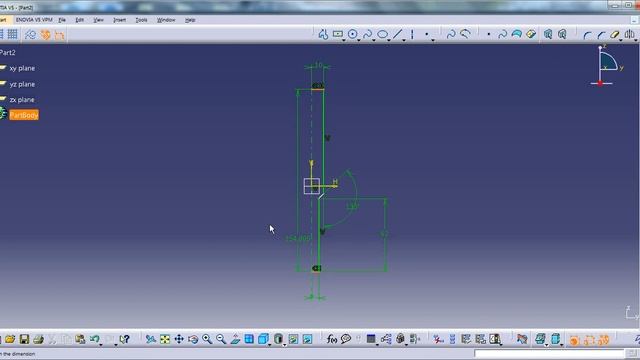Select the Pan view tool
Screen dimensions: 640x360
(179, 339)
